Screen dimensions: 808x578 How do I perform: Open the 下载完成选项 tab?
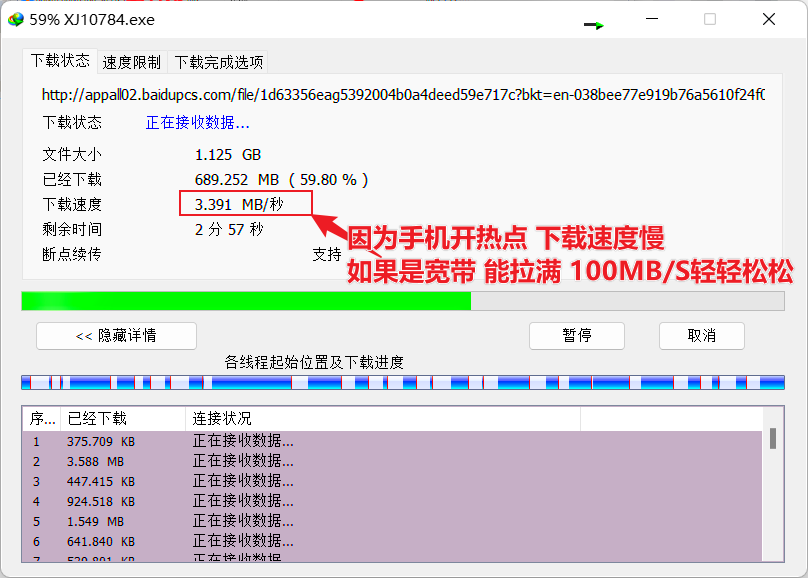click(x=218, y=62)
